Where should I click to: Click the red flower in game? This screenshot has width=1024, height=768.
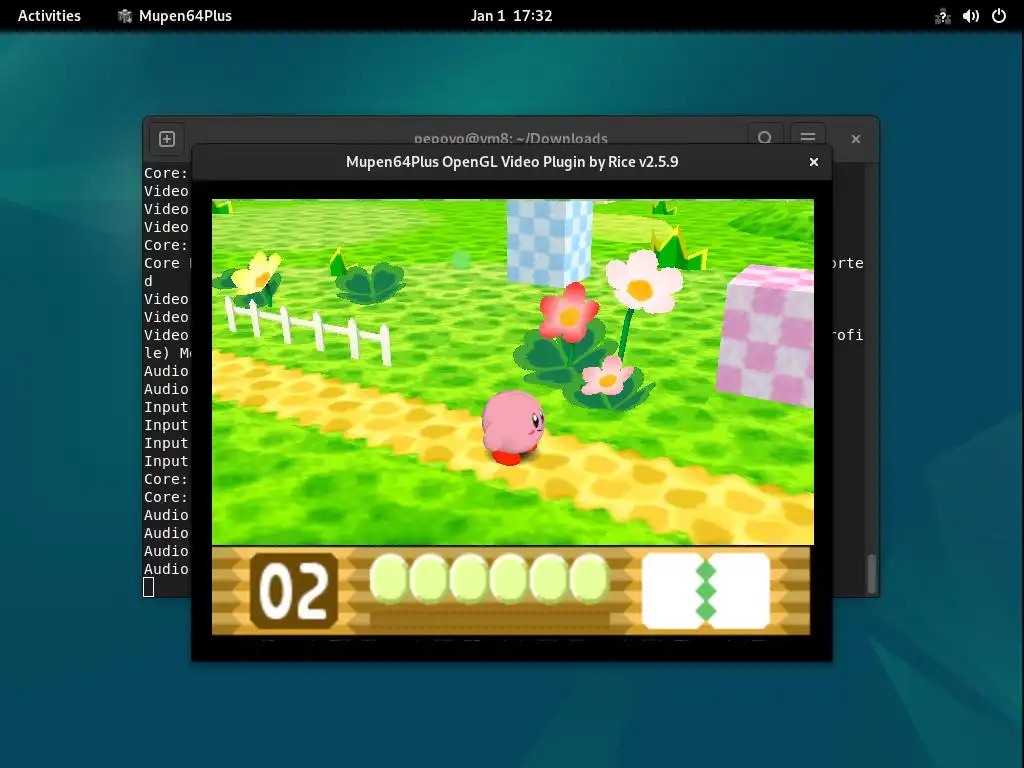click(569, 313)
